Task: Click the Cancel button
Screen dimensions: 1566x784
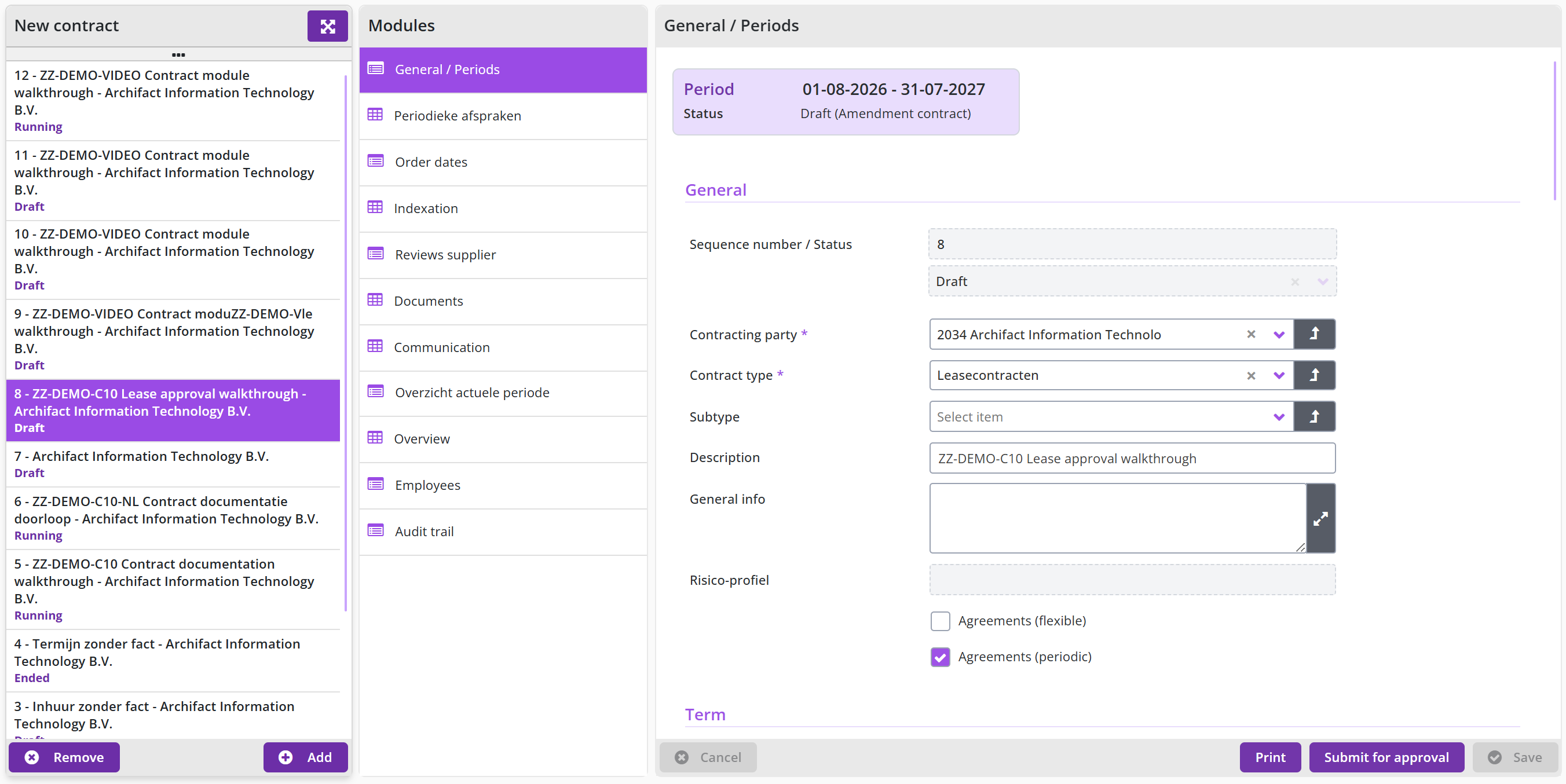Action: pos(708,757)
